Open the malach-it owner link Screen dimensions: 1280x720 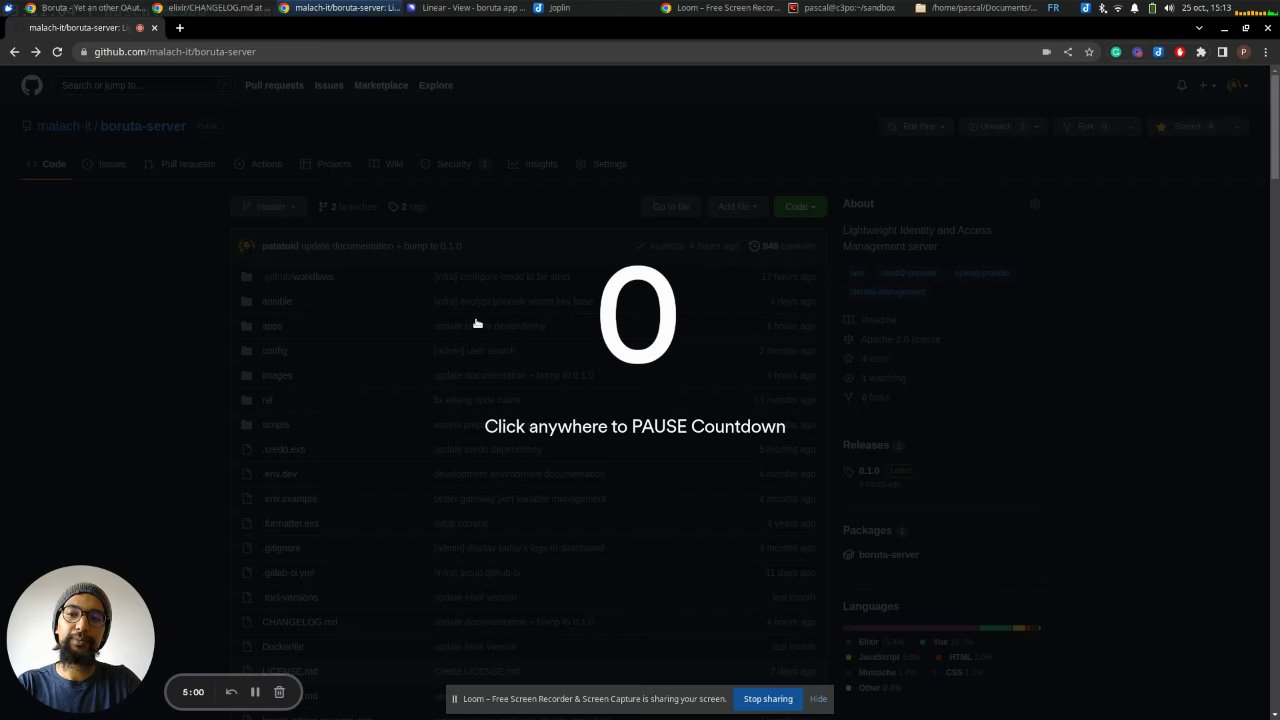tap(62, 126)
